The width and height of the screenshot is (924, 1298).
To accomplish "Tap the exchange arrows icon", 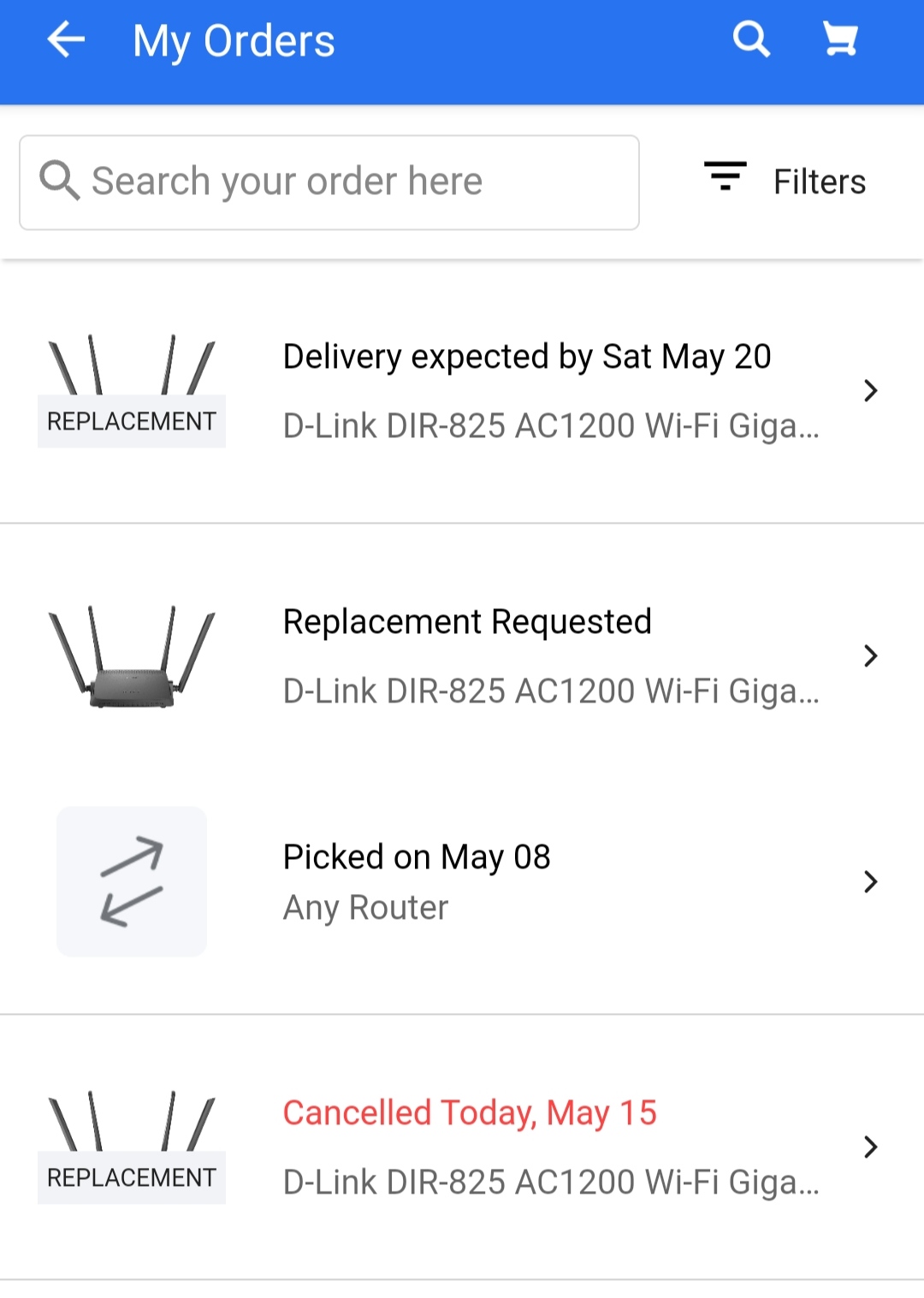I will coord(132,881).
